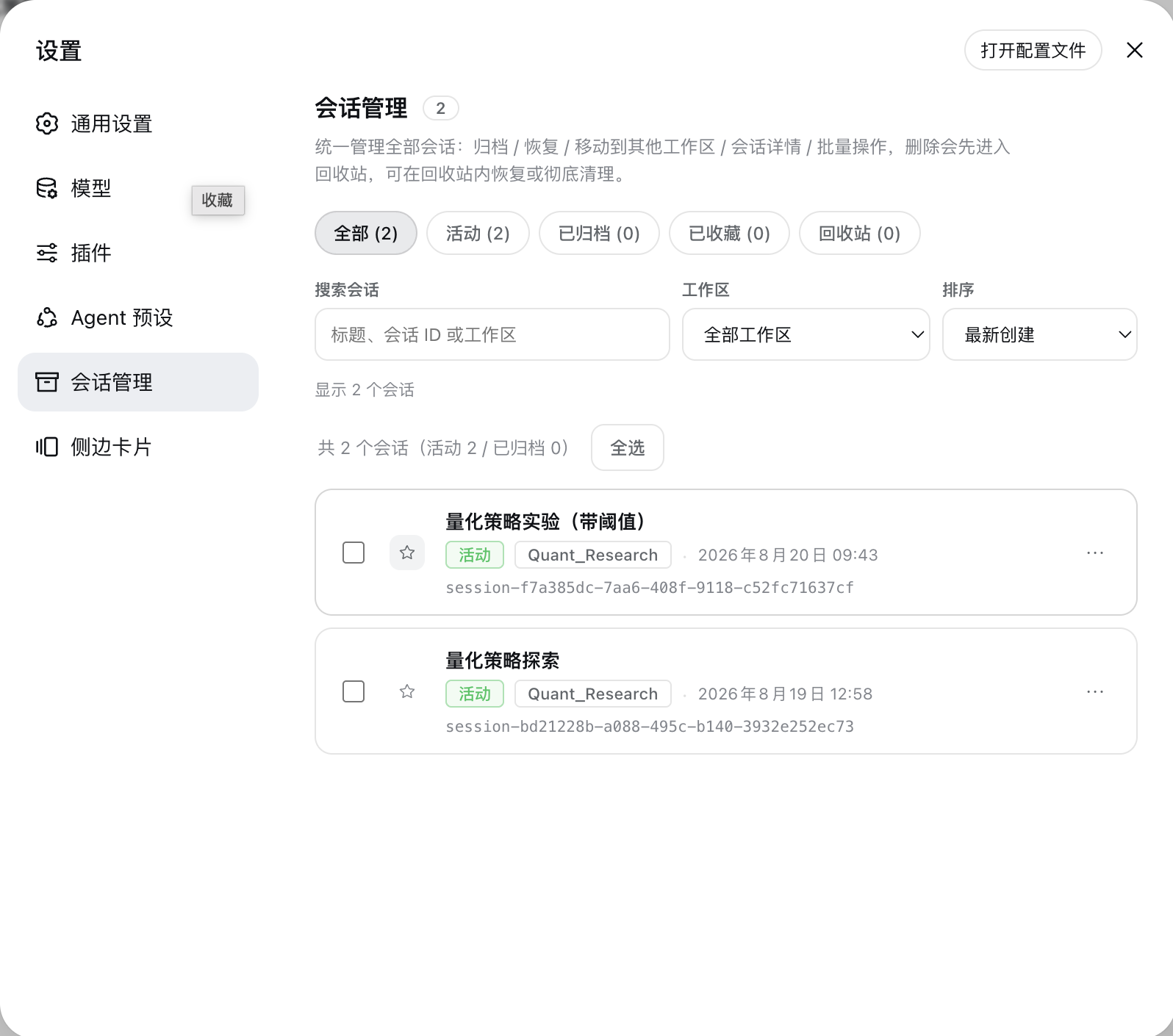Check the box for 量化策略探索
This screenshot has height=1036, width=1173.
[x=354, y=691]
